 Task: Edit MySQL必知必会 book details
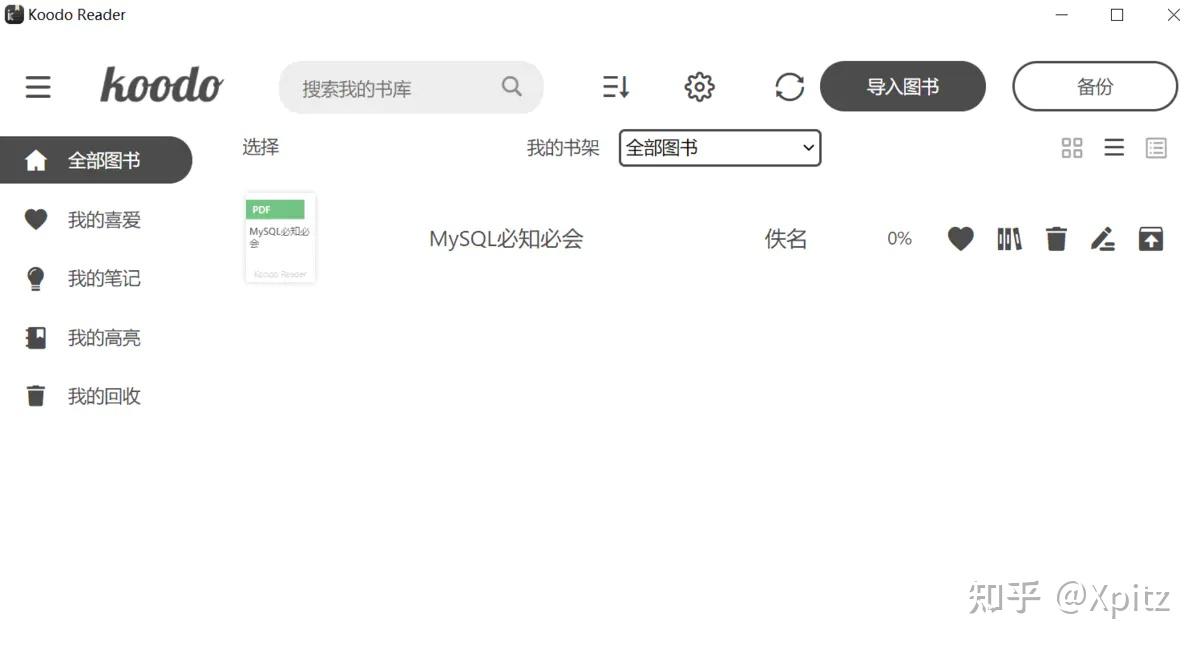(x=1103, y=239)
